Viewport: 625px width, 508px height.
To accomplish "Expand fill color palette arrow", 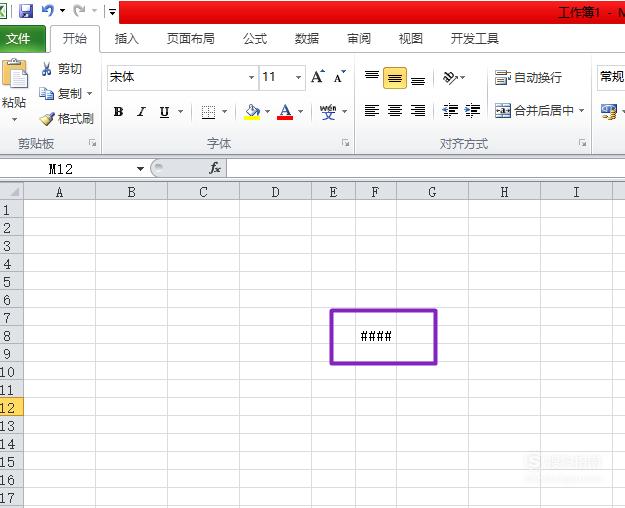I will pos(267,112).
